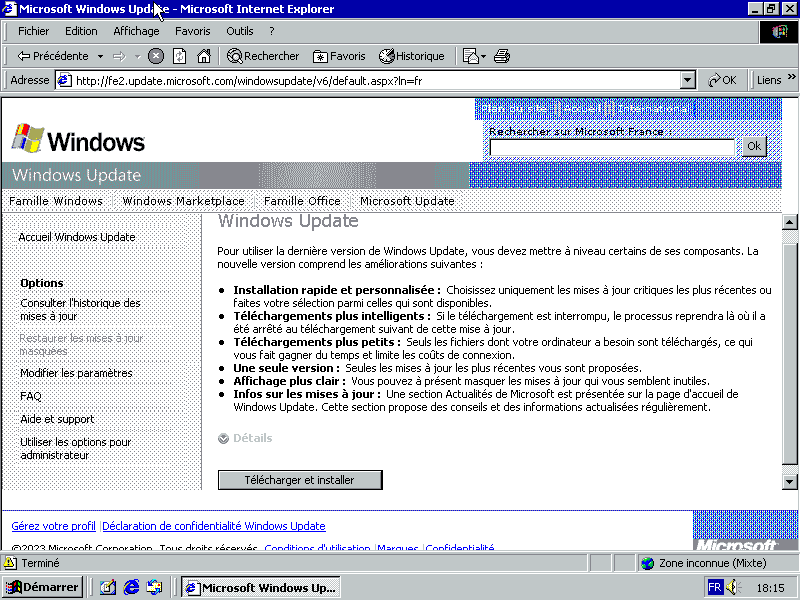Refresh the page using the refresh icon
This screenshot has height=600, width=800.
click(x=180, y=56)
